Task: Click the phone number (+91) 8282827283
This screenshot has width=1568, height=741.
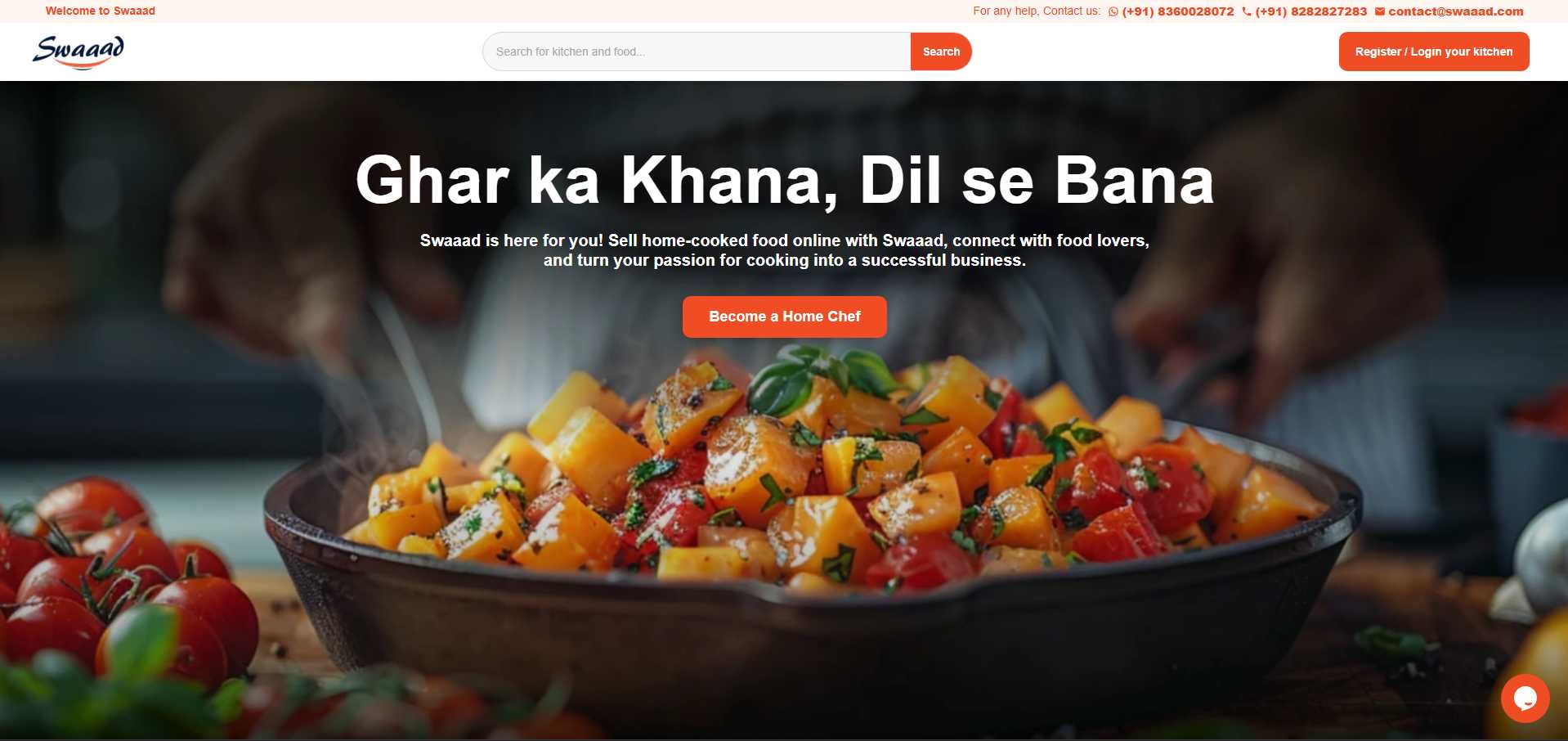Action: [x=1310, y=11]
